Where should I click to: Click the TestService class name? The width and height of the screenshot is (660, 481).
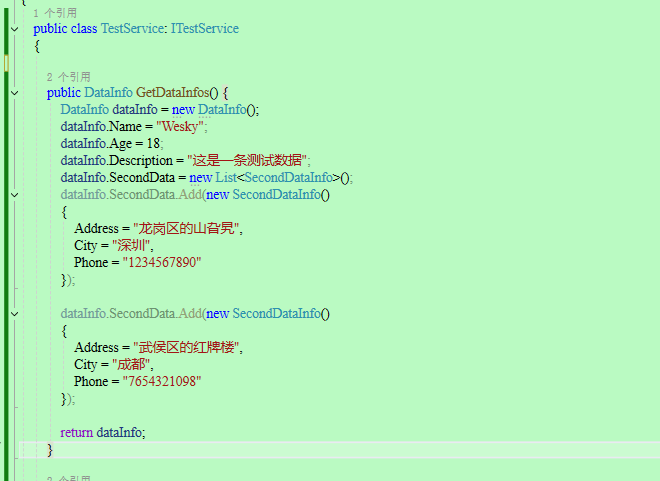coord(132,29)
